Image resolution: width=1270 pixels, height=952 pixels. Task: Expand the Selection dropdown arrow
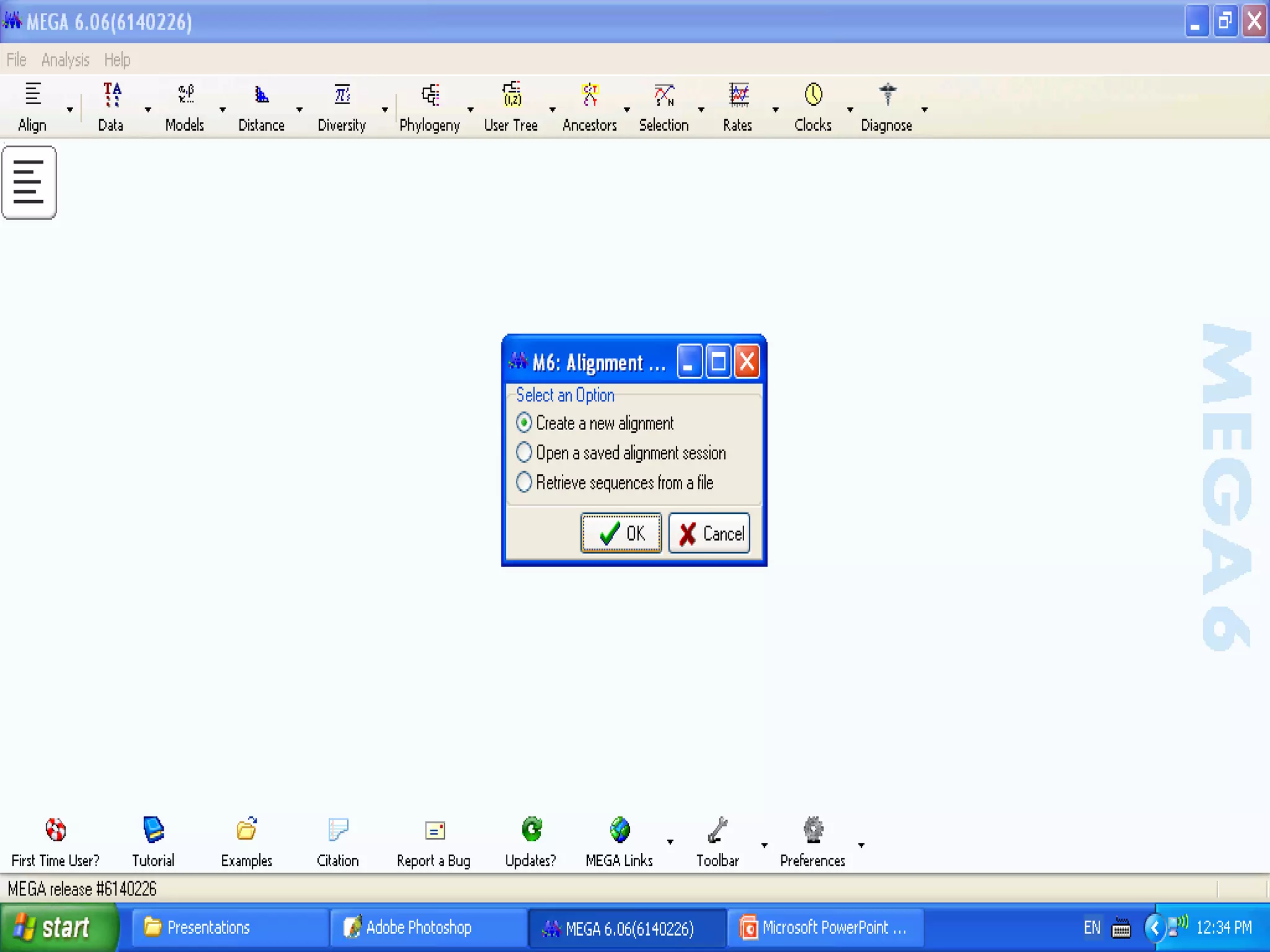[701, 110]
